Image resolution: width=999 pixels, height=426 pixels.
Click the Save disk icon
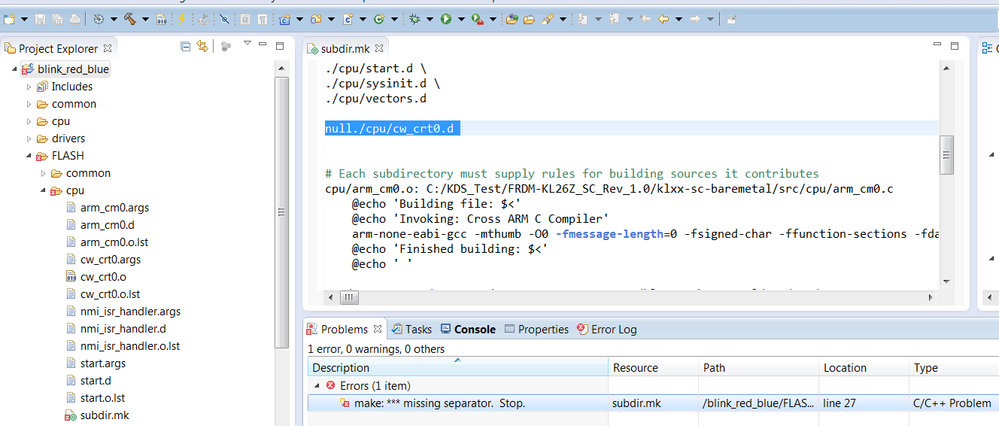(40, 19)
